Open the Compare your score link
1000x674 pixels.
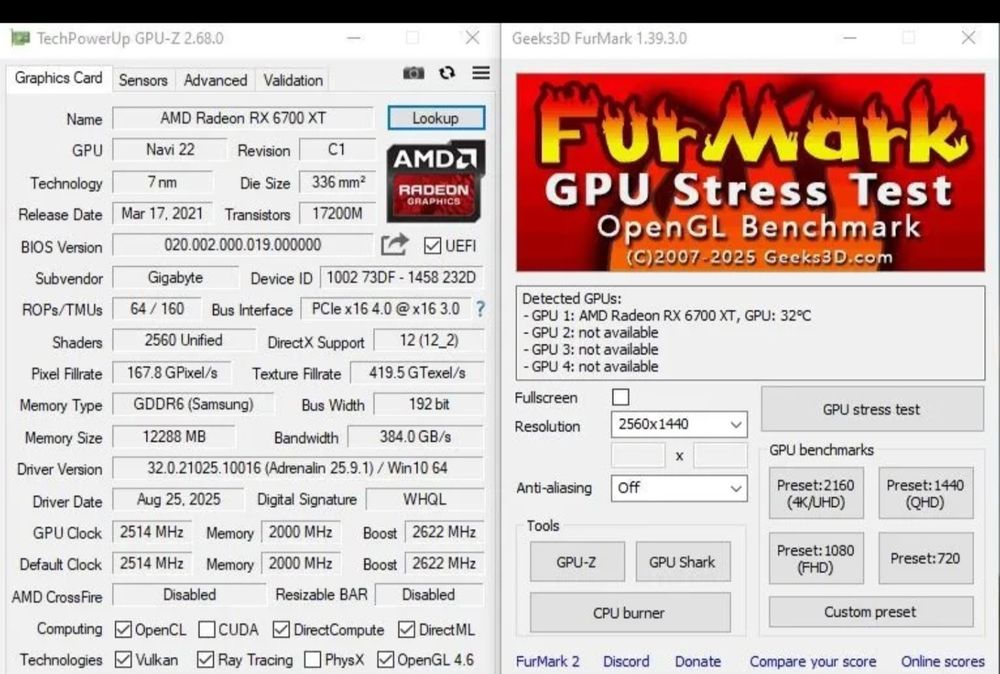[x=813, y=662]
